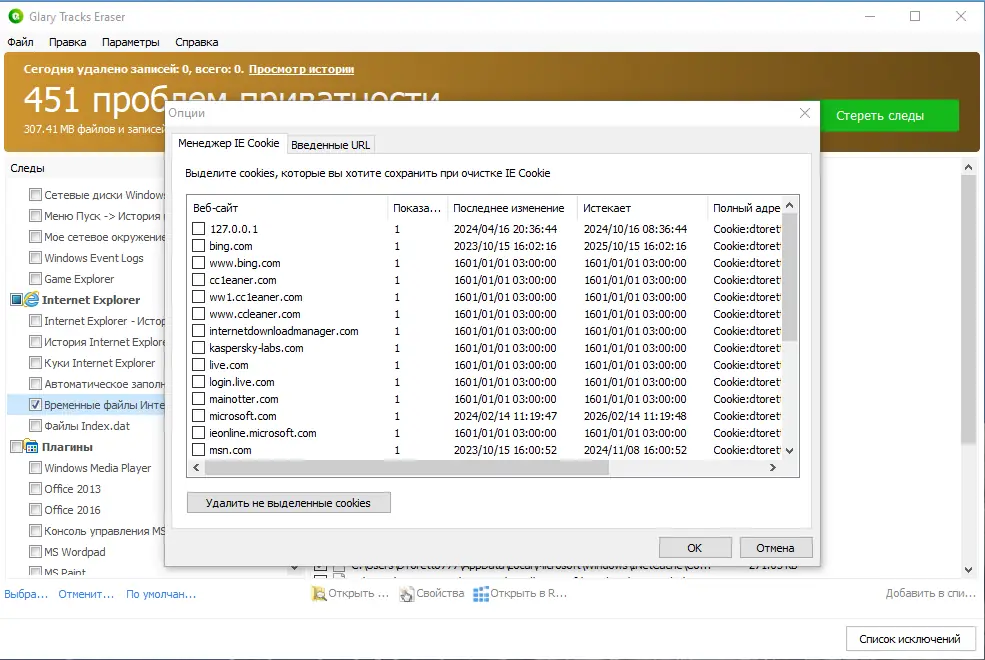
Task: Check the www.bing.com cookie checkbox
Action: click(199, 262)
